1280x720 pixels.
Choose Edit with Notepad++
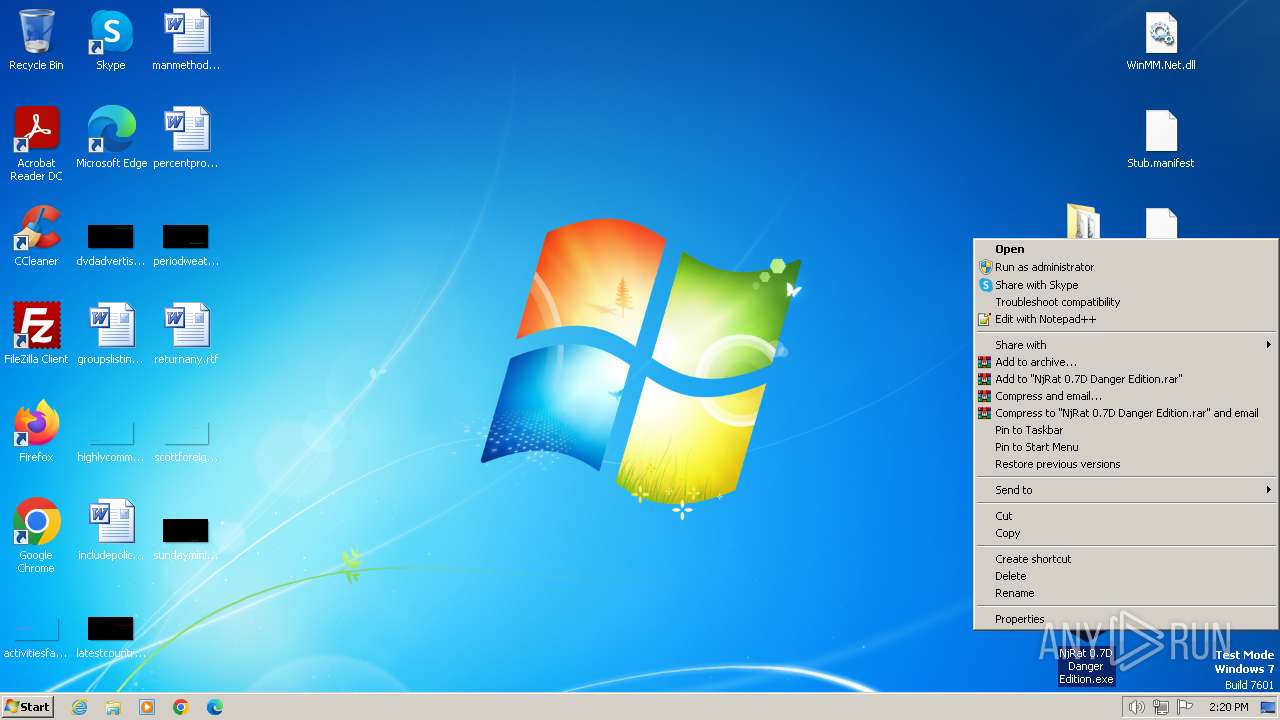[1125, 319]
